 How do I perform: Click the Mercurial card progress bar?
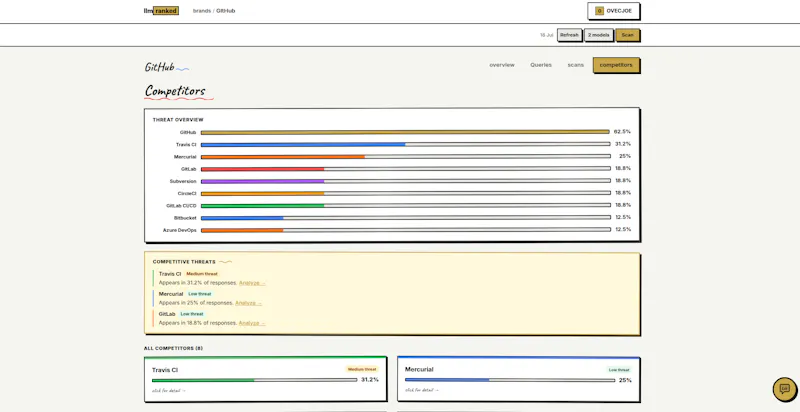click(x=511, y=380)
